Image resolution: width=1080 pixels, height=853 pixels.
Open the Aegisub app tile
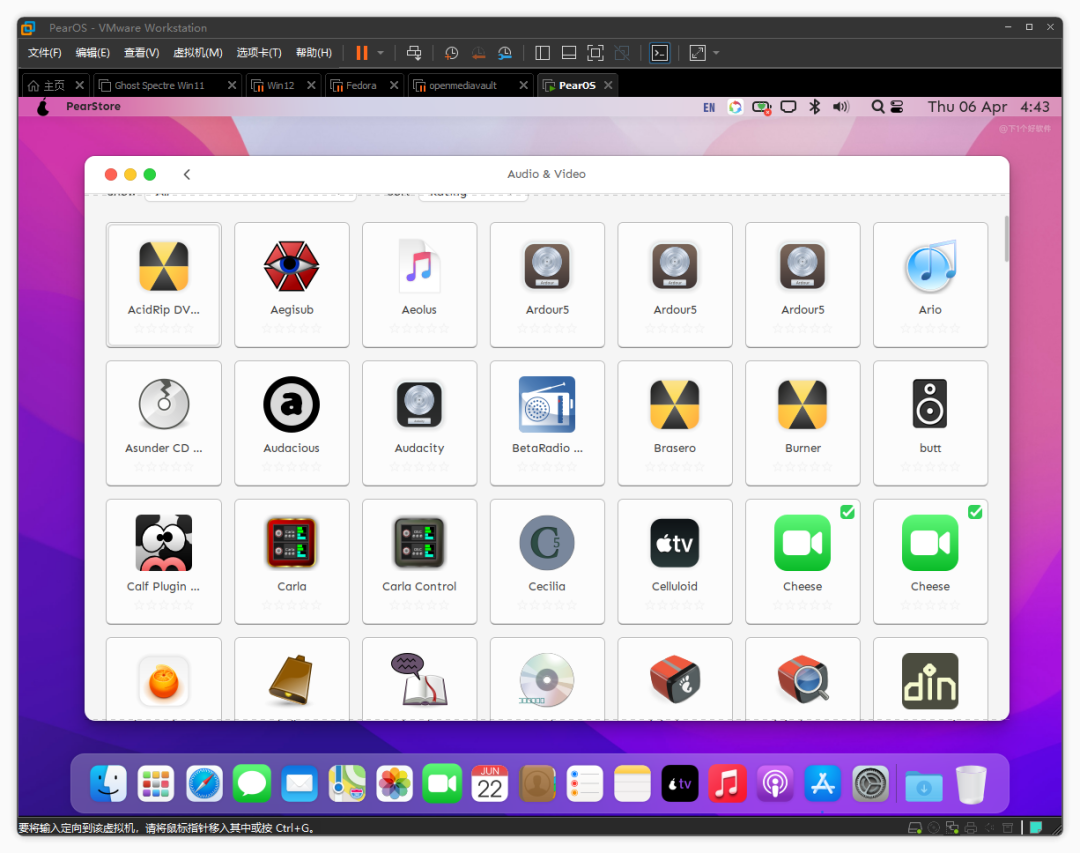(291, 284)
